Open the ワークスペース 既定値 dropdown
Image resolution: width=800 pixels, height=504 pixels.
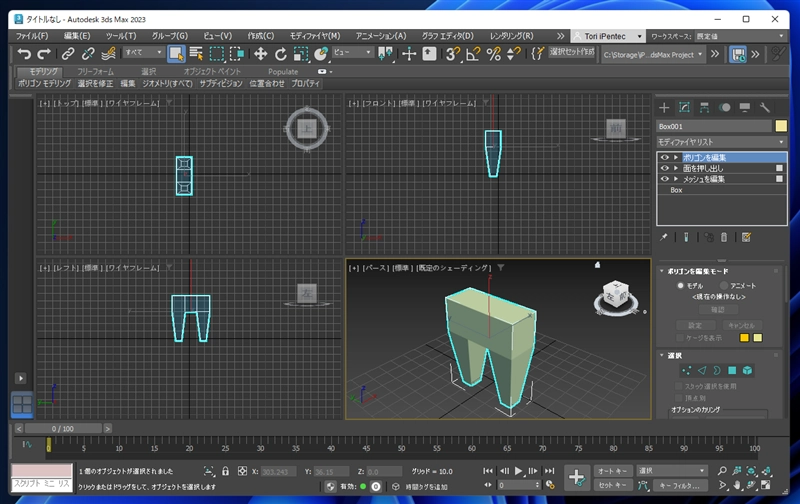(739, 36)
